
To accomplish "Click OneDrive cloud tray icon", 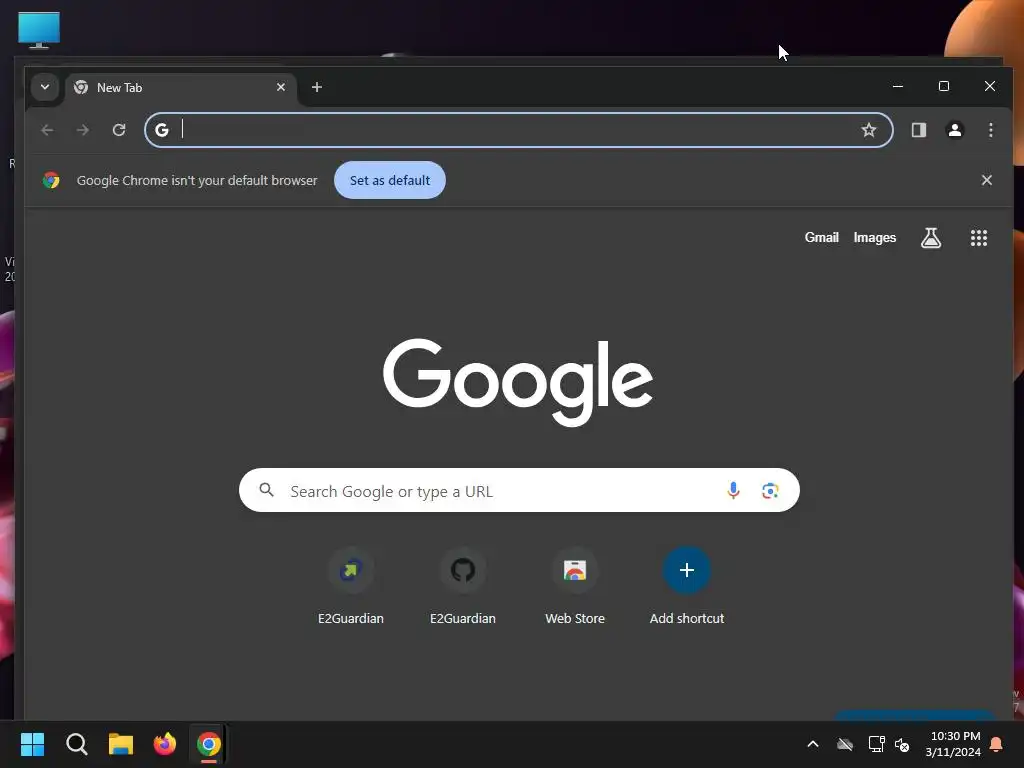I will click(845, 744).
